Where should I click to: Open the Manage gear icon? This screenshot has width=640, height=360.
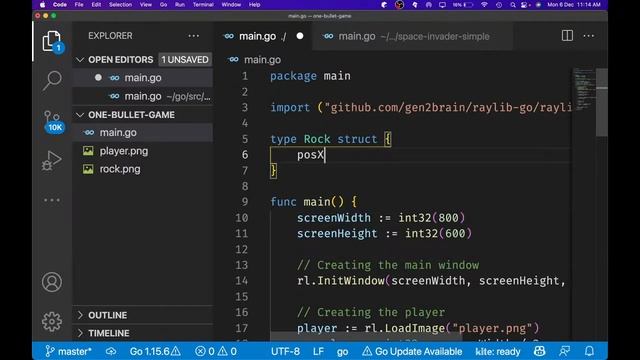[x=52, y=322]
